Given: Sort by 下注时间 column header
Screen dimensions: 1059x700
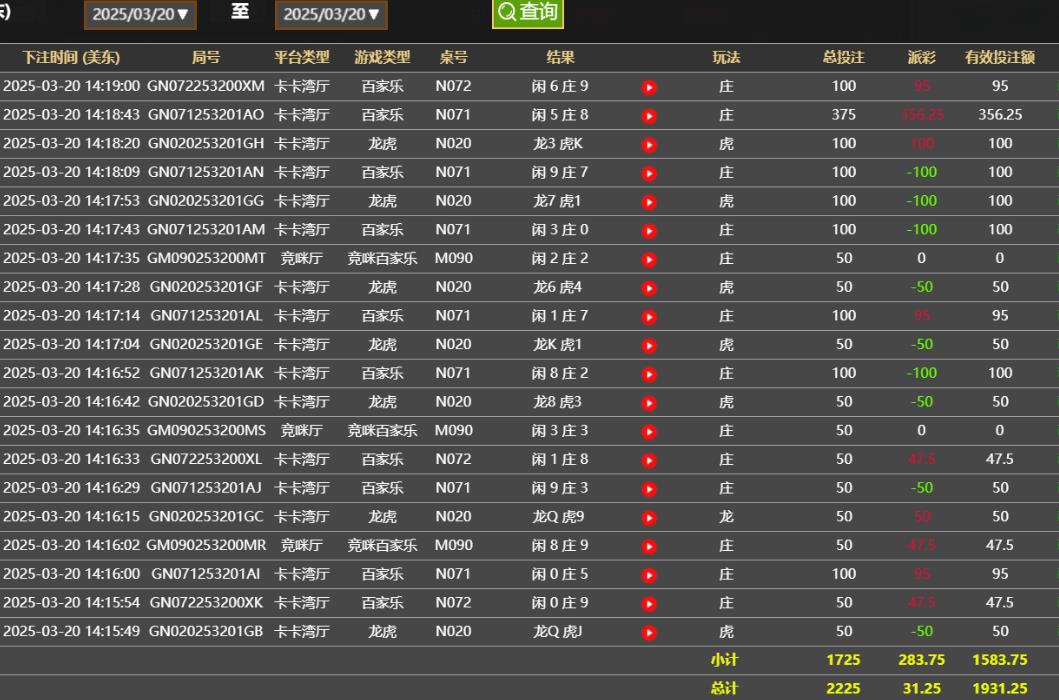Looking at the screenshot, I should tap(71, 58).
